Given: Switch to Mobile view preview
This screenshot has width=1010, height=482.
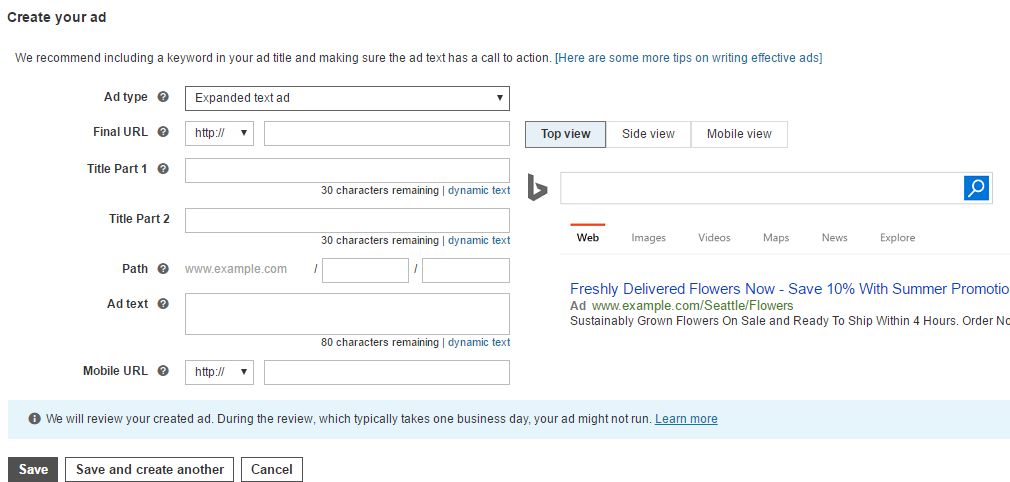Looking at the screenshot, I should coord(739,134).
